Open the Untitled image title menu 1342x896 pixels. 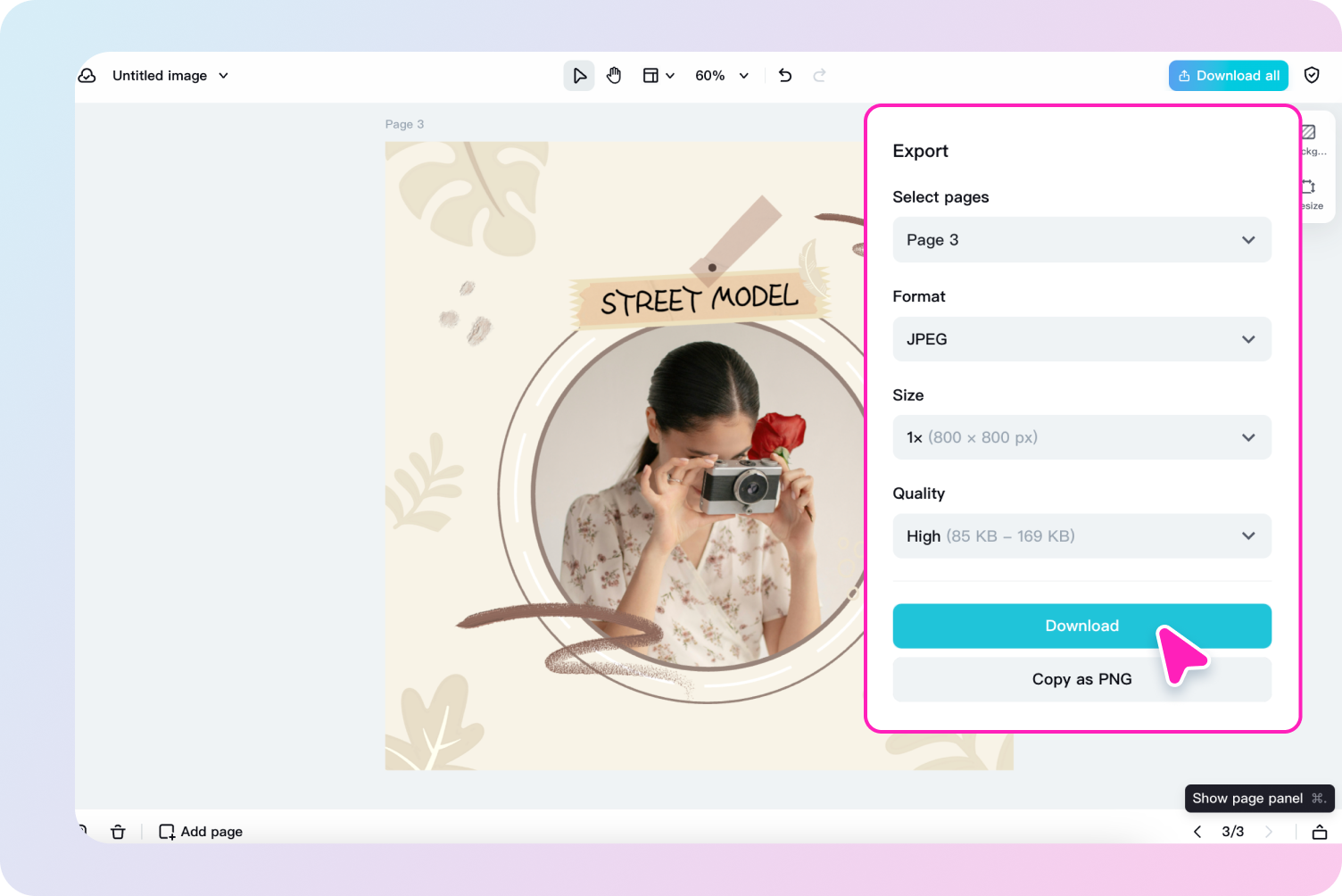(x=170, y=75)
